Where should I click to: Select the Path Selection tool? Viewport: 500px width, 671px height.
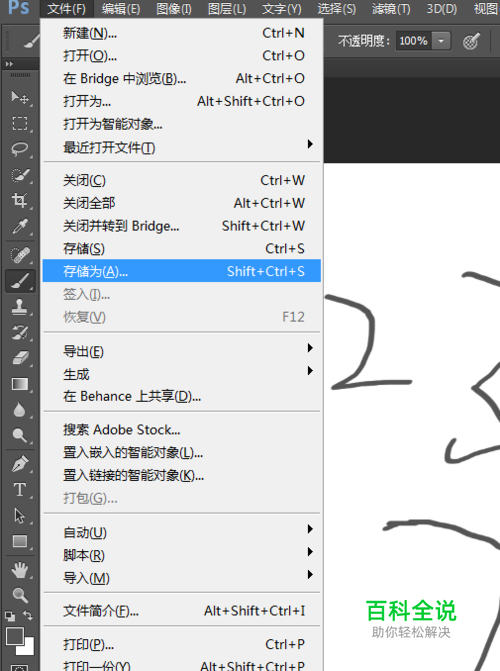pyautogui.click(x=20, y=516)
